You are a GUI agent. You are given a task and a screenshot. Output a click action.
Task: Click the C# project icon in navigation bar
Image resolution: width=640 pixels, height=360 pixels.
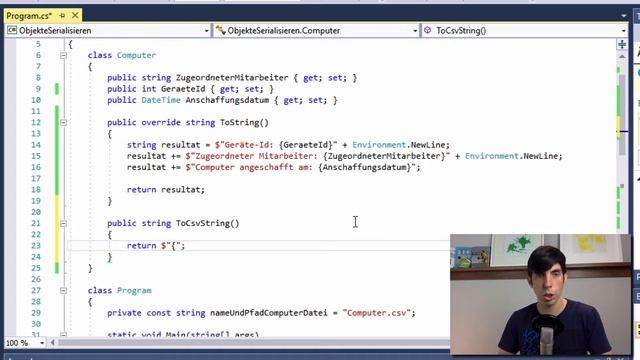pos(12,30)
